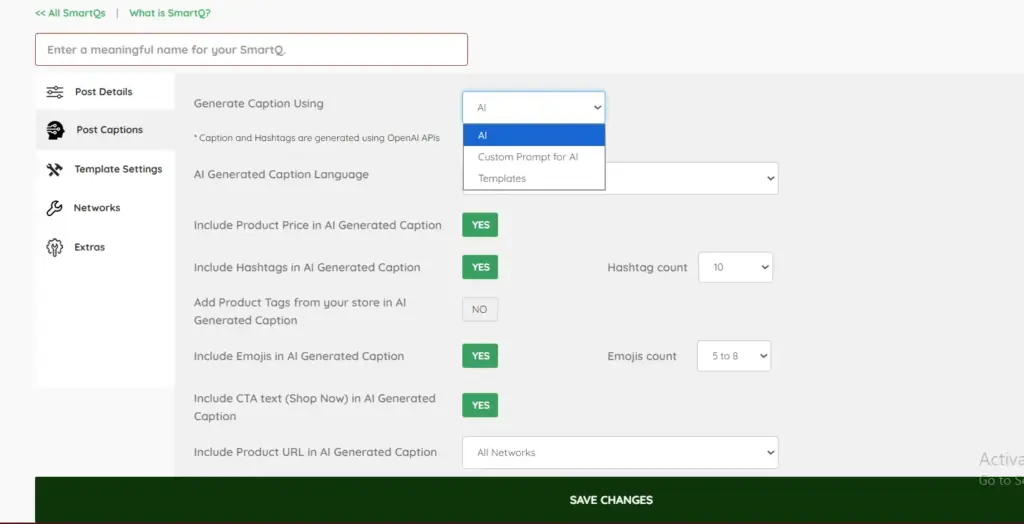Screen dimensions: 1024x524
Task: Disable the Include CTA text toggle
Action: (480, 405)
